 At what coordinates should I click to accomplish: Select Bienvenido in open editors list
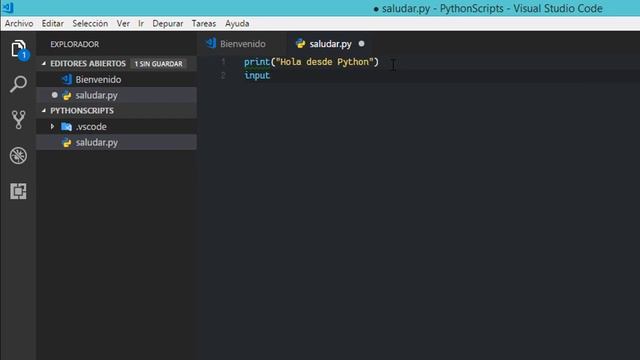[117, 79]
